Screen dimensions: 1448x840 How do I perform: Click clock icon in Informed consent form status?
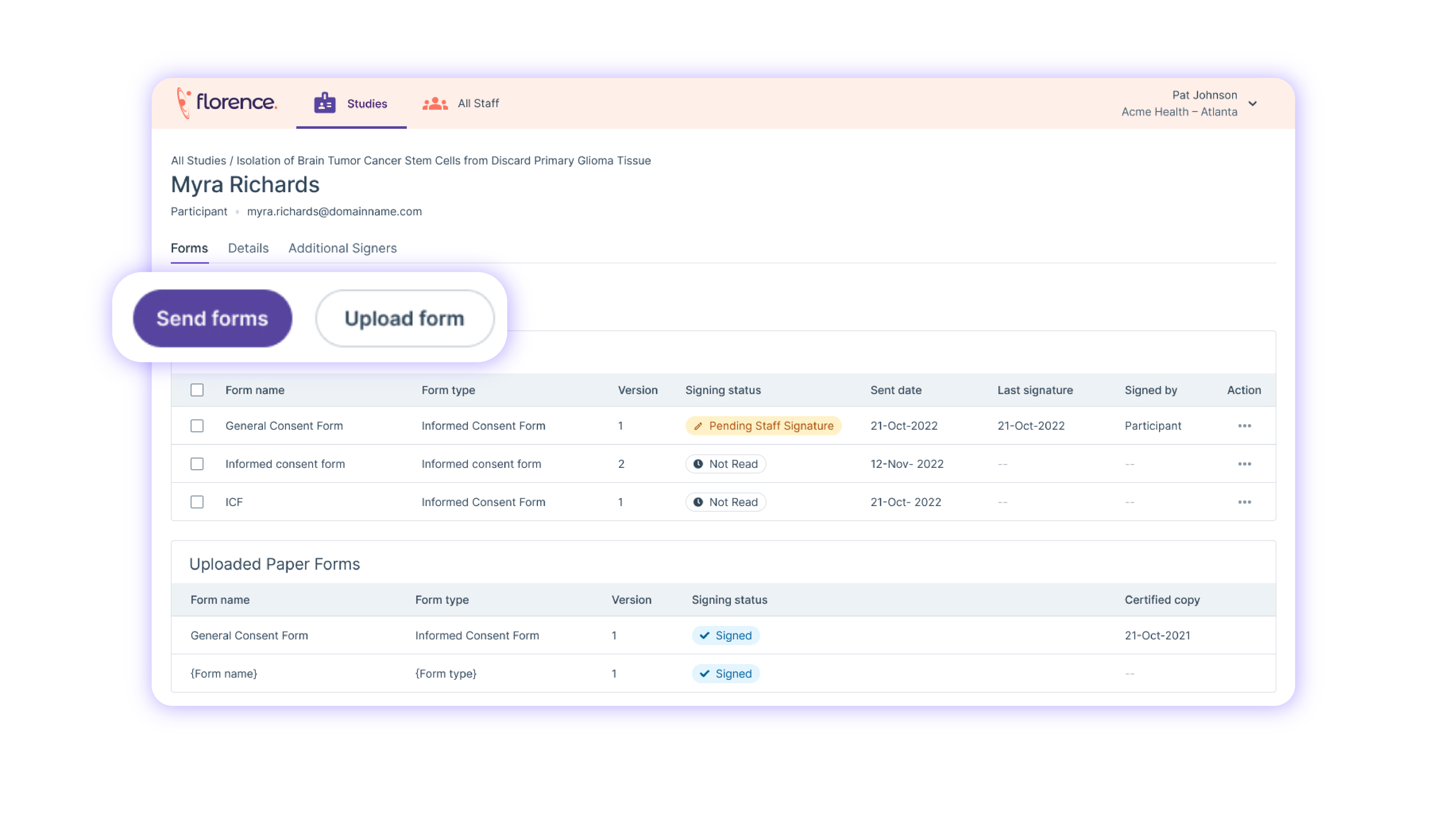pyautogui.click(x=698, y=464)
